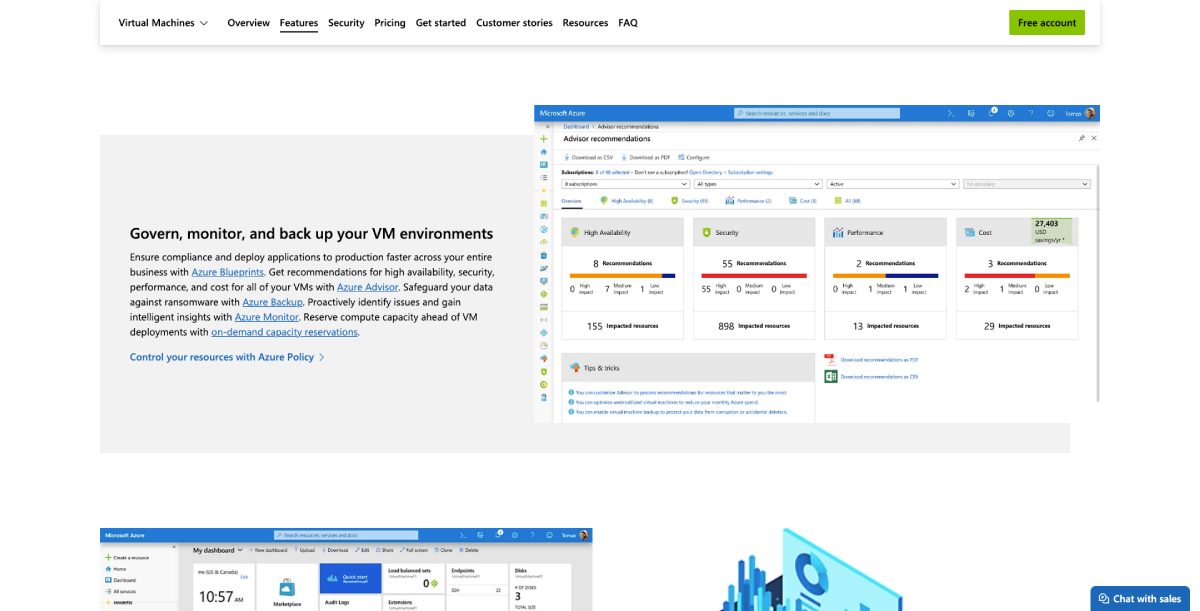This screenshot has height=611, width=1200.
Task: Click the green Free account button
Action: click(x=1046, y=22)
